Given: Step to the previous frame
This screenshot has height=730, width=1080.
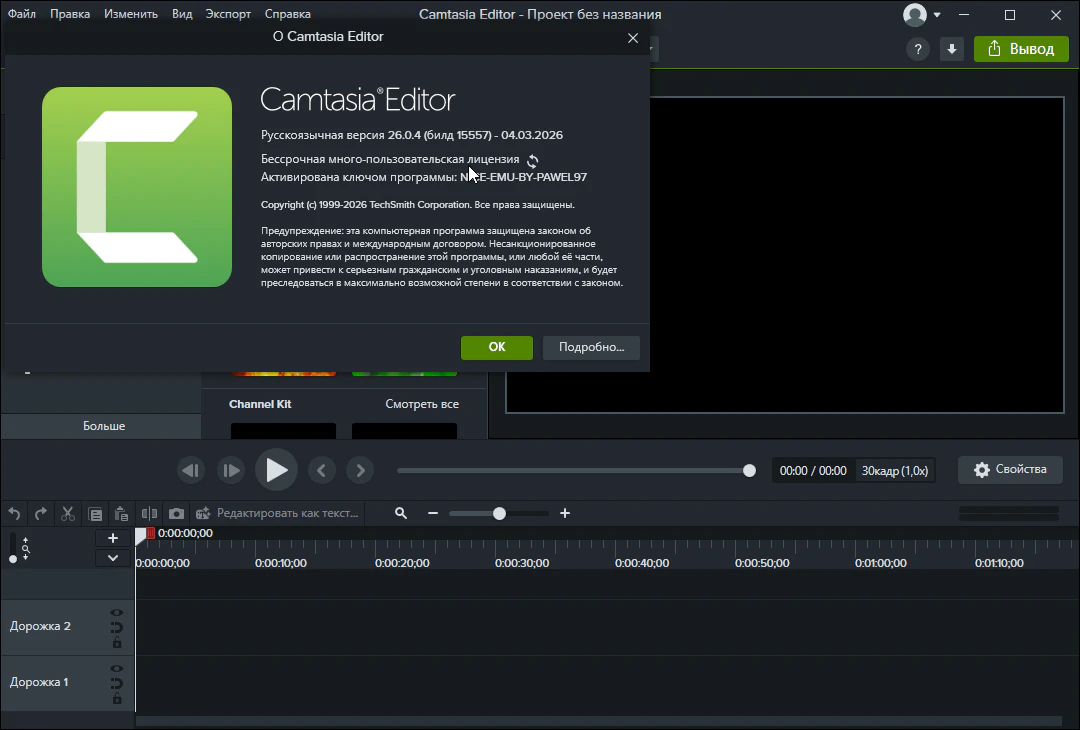Looking at the screenshot, I should coord(190,470).
